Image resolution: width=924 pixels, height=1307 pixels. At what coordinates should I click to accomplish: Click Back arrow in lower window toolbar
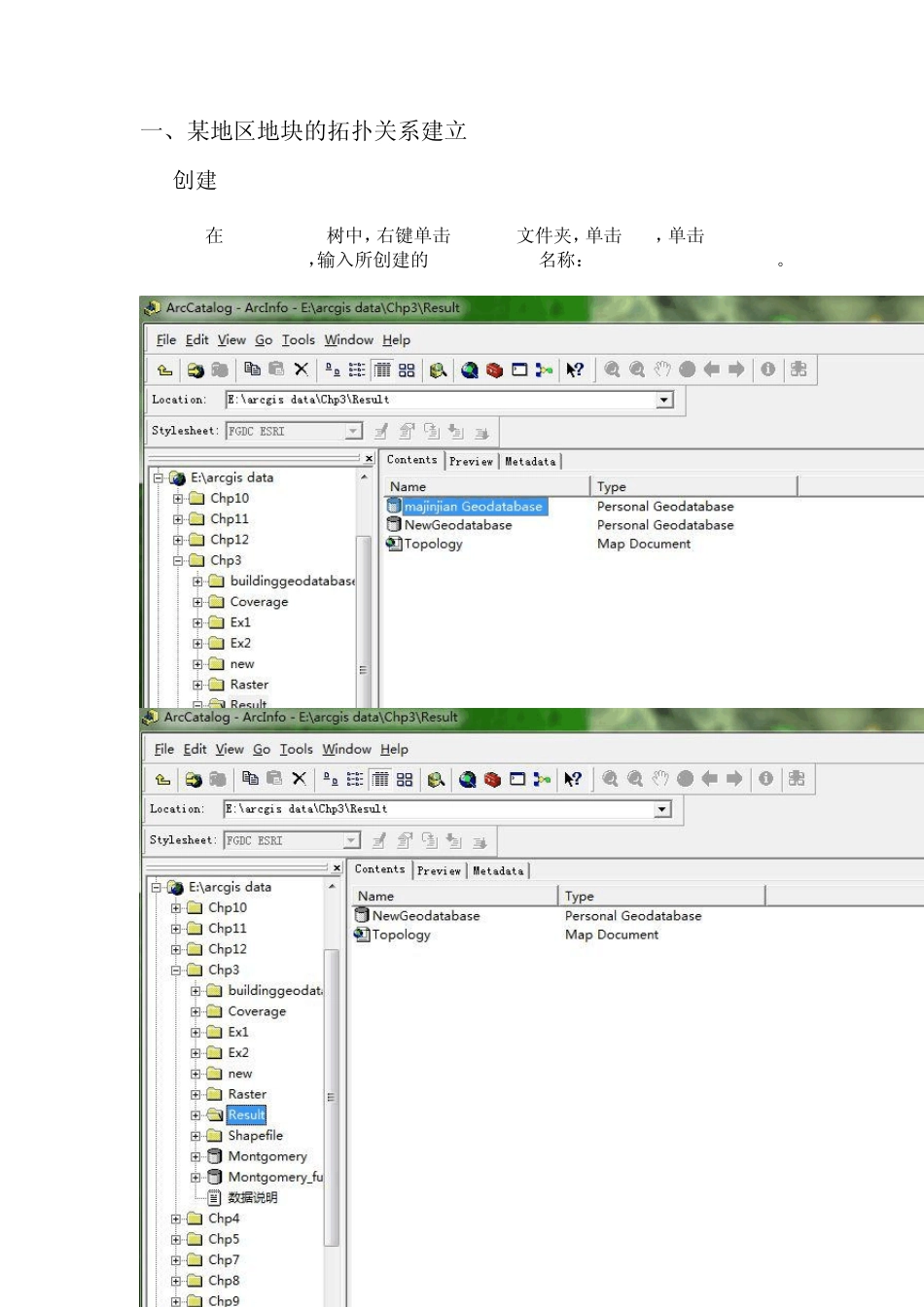(710, 779)
